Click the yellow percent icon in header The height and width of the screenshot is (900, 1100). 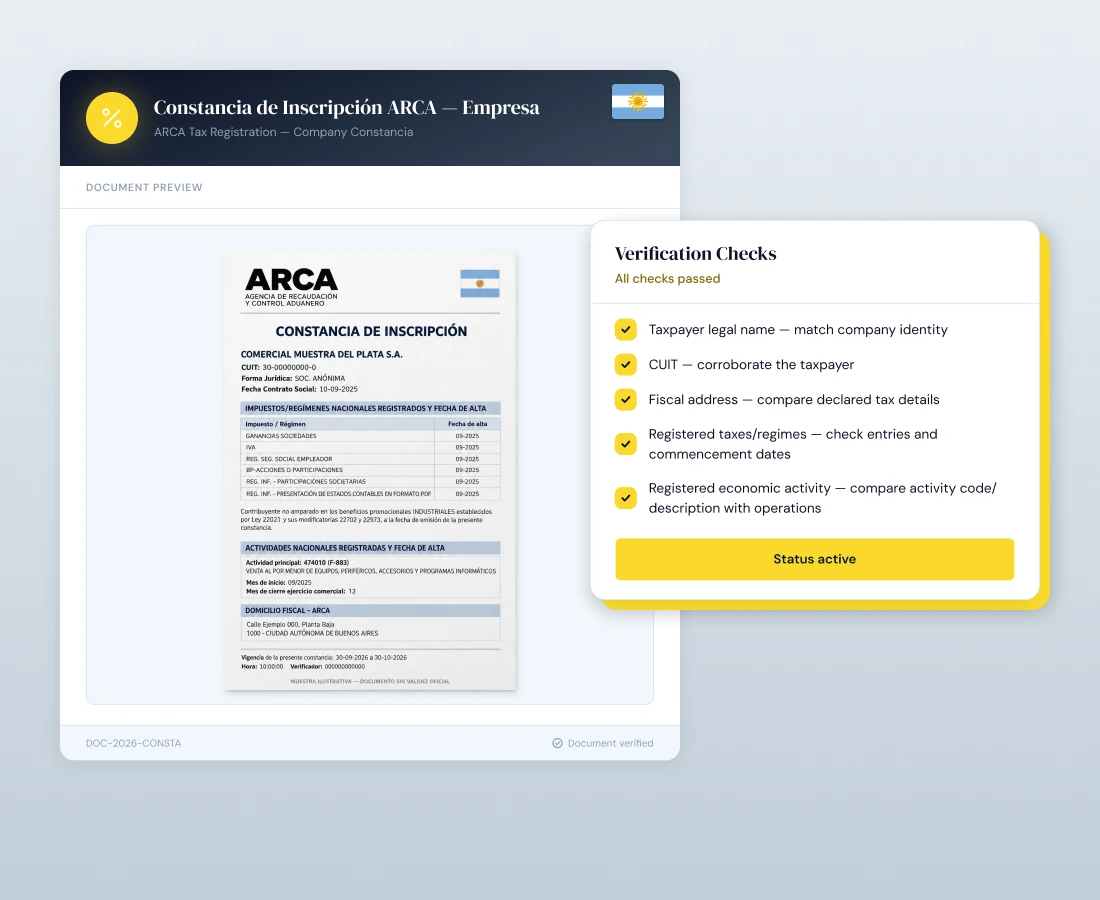point(112,118)
